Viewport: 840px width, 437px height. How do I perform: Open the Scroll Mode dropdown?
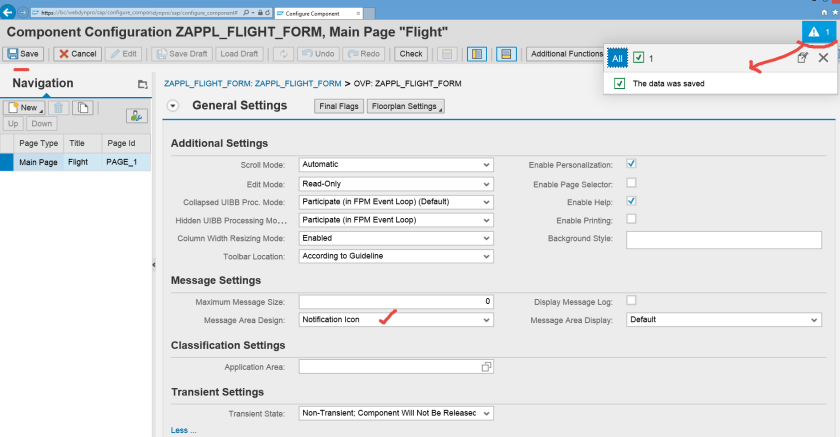tap(396, 165)
